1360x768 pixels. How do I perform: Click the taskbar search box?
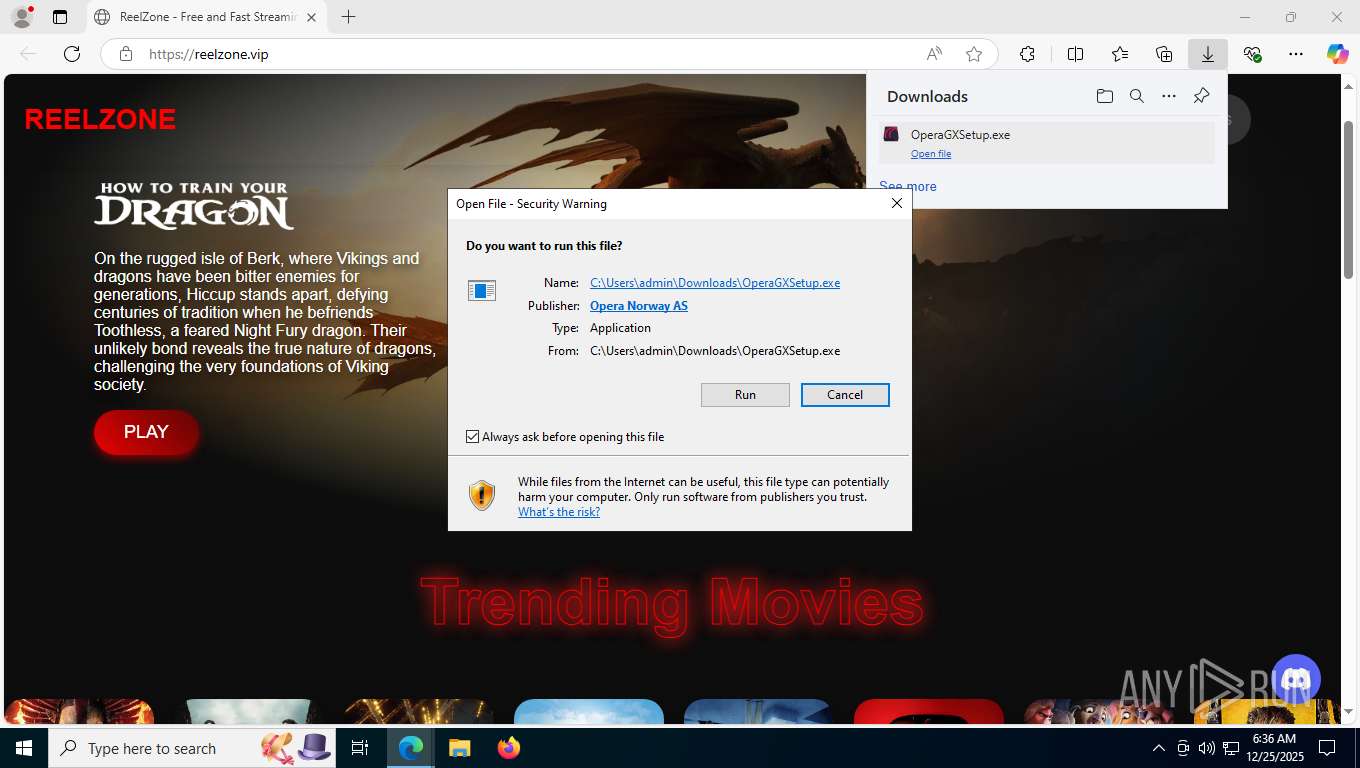pos(194,748)
